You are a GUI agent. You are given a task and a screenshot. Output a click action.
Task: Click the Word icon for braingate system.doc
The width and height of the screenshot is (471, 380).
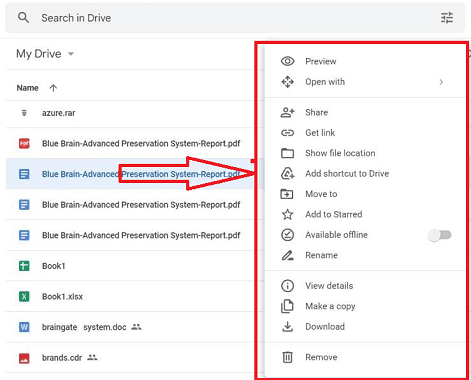pos(24,327)
